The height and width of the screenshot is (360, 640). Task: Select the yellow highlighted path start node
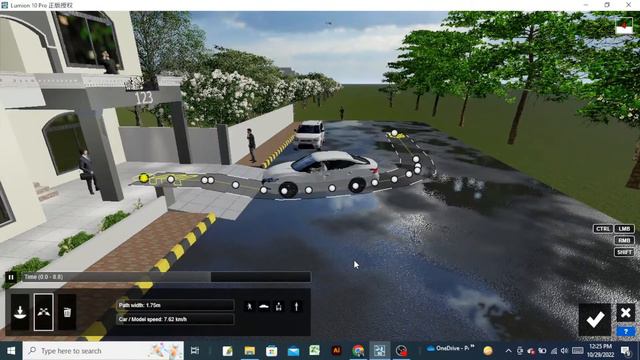(144, 178)
